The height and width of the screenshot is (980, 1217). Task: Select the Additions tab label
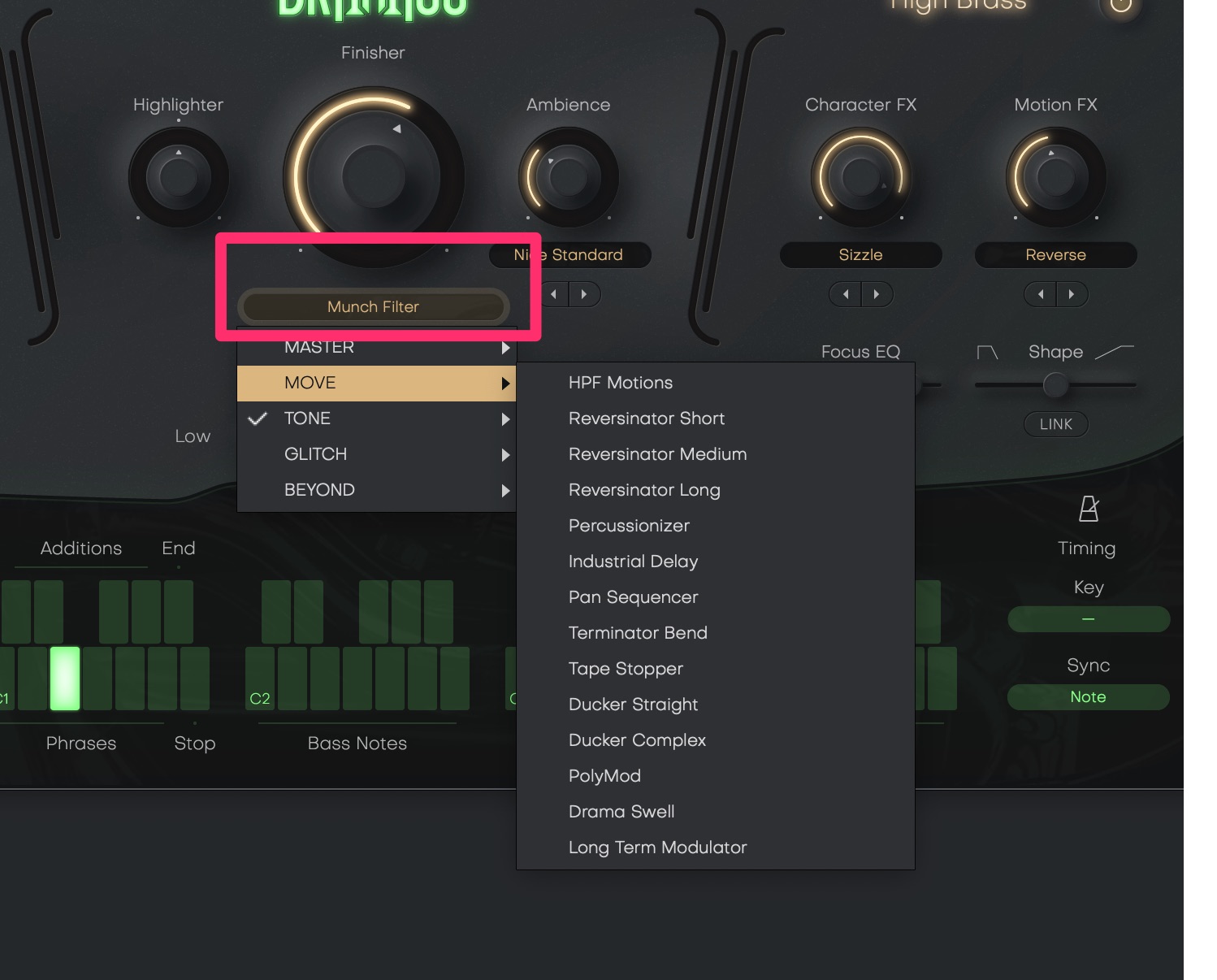pos(81,549)
